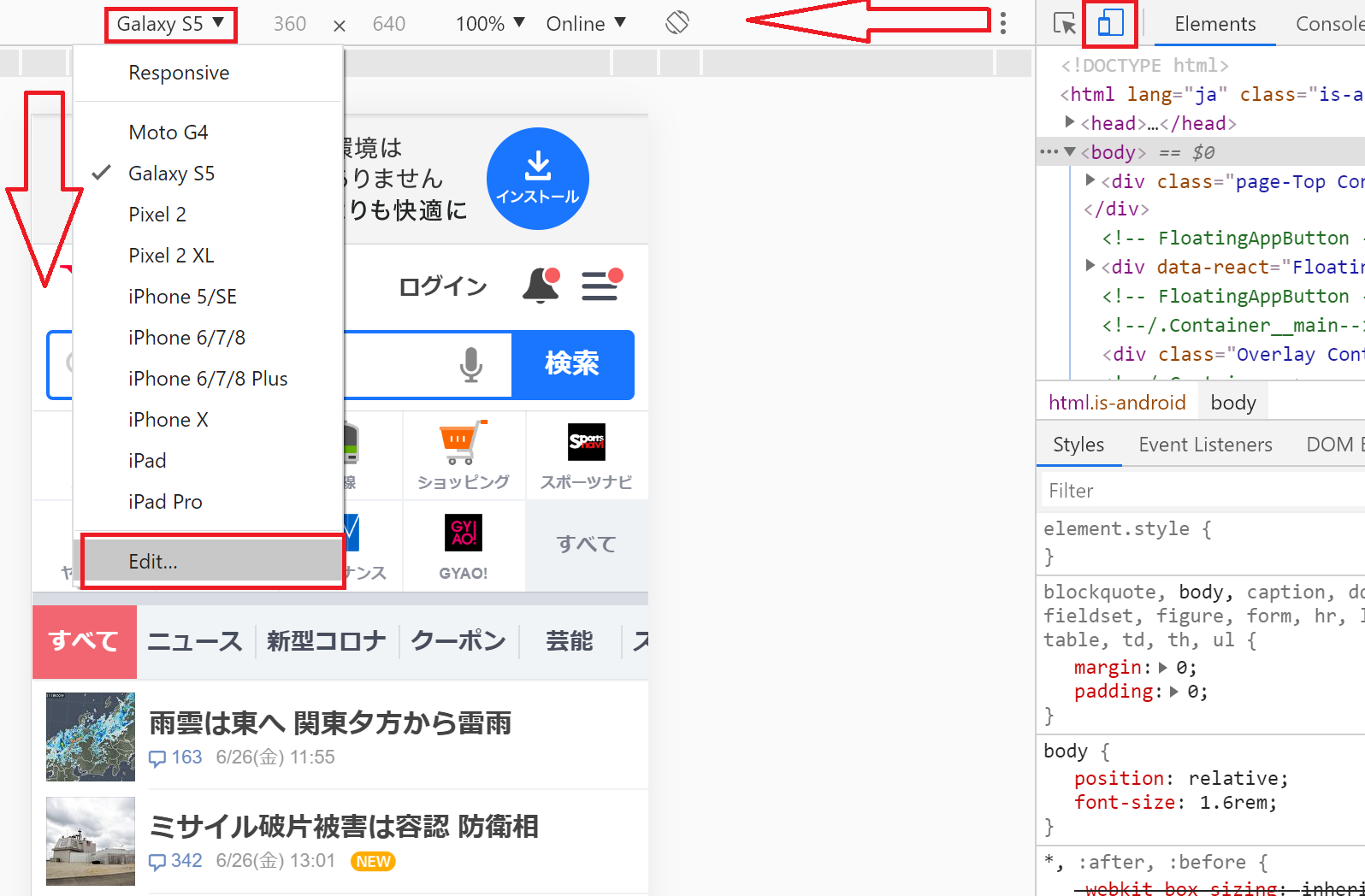Click the ログイン login link
1365x896 pixels.
pos(442,286)
